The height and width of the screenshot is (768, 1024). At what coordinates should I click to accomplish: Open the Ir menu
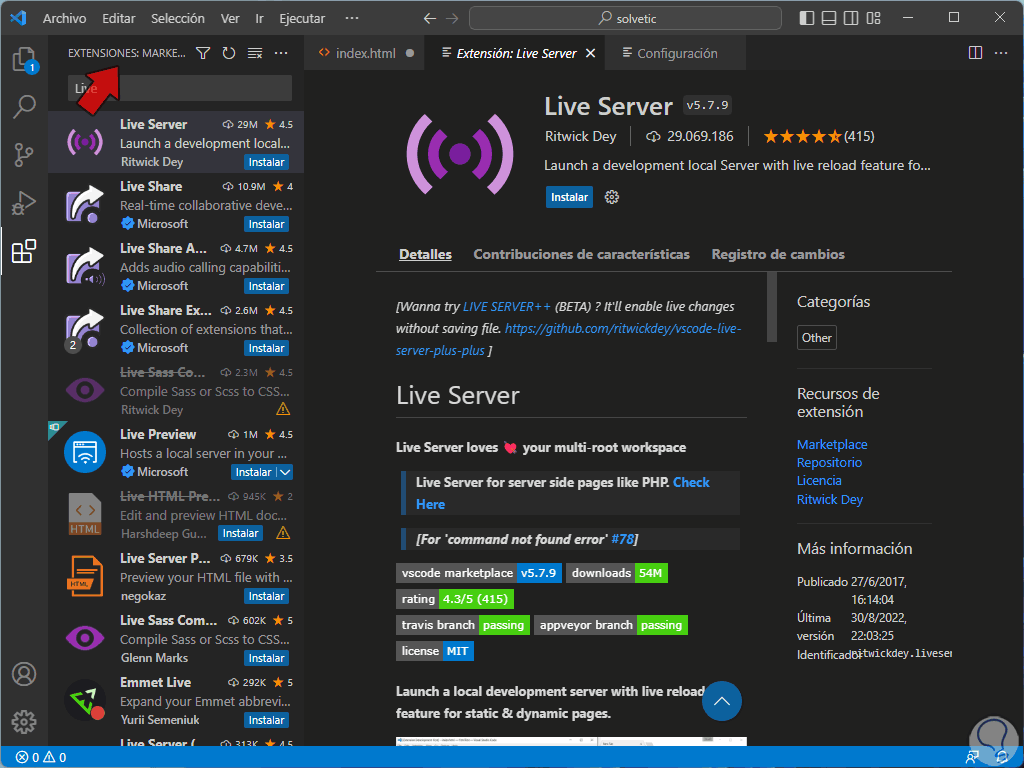click(x=259, y=18)
